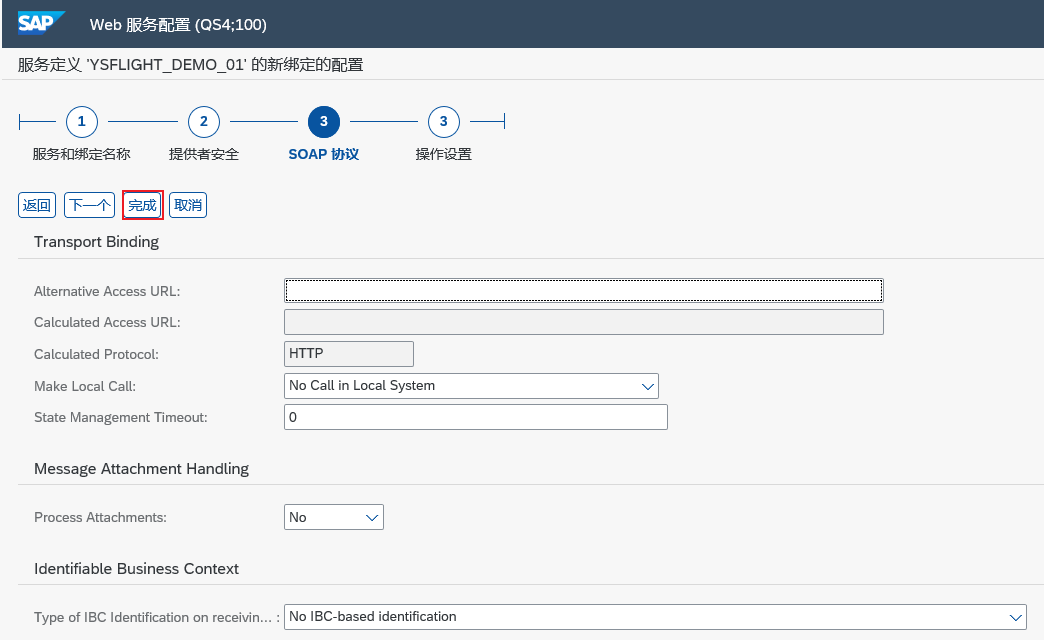Select wizard step 1 circle 服务和绑定名称

[x=82, y=121]
